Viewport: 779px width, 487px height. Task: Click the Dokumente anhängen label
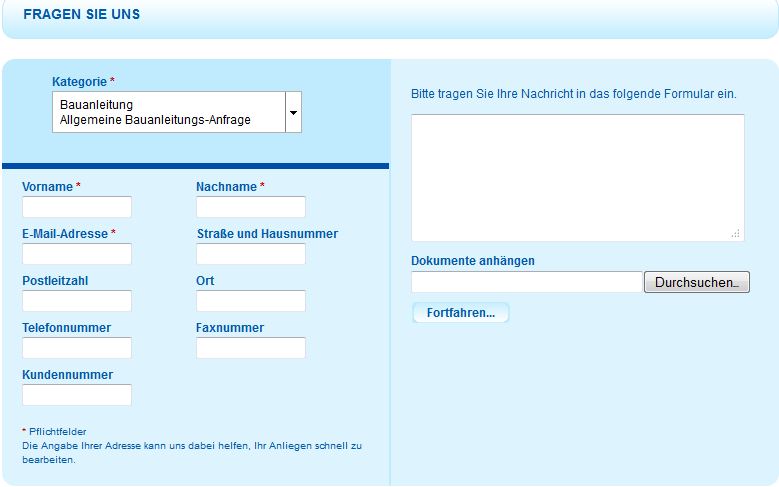click(473, 261)
